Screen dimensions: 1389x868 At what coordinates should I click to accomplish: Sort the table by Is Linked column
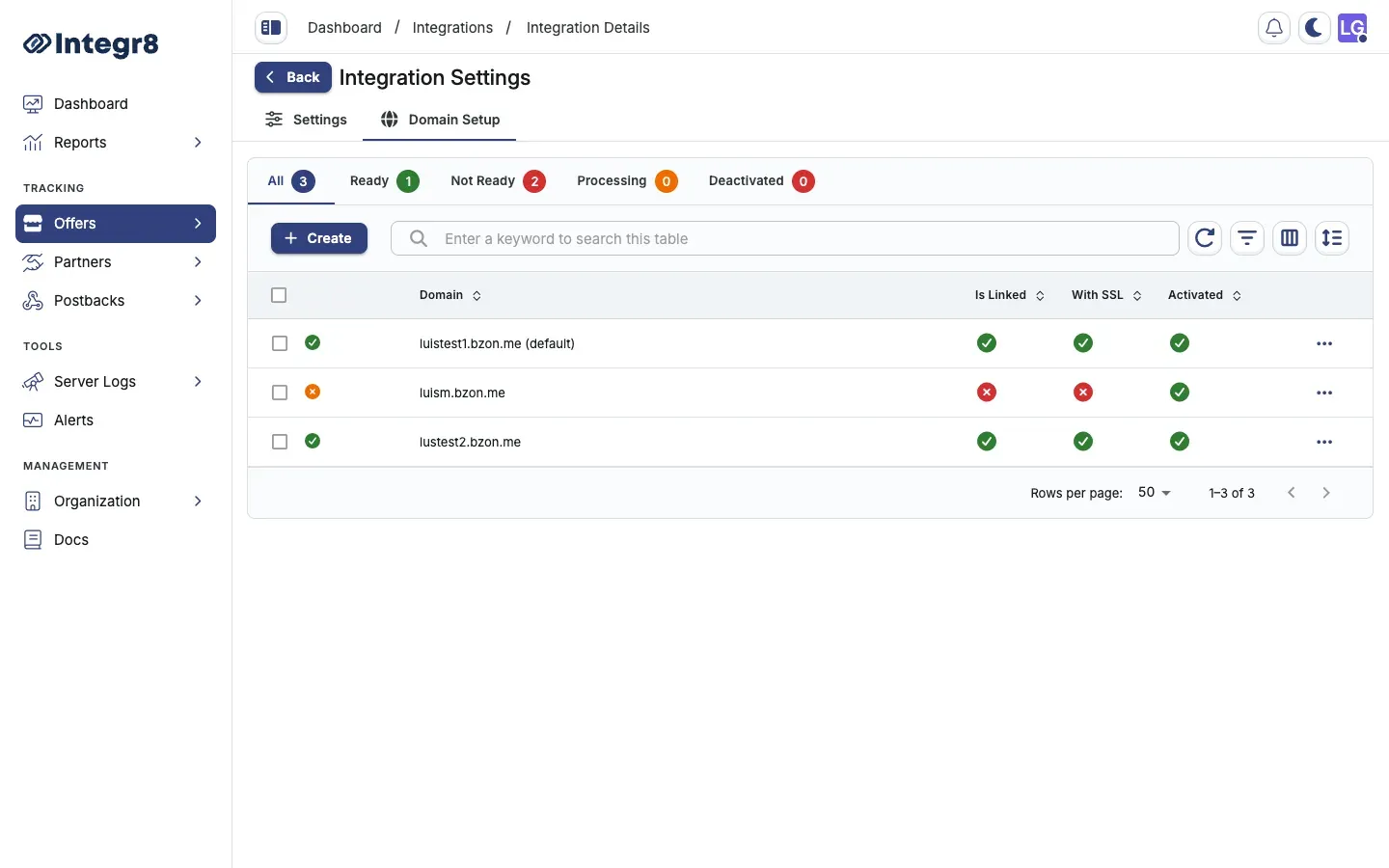(1010, 295)
